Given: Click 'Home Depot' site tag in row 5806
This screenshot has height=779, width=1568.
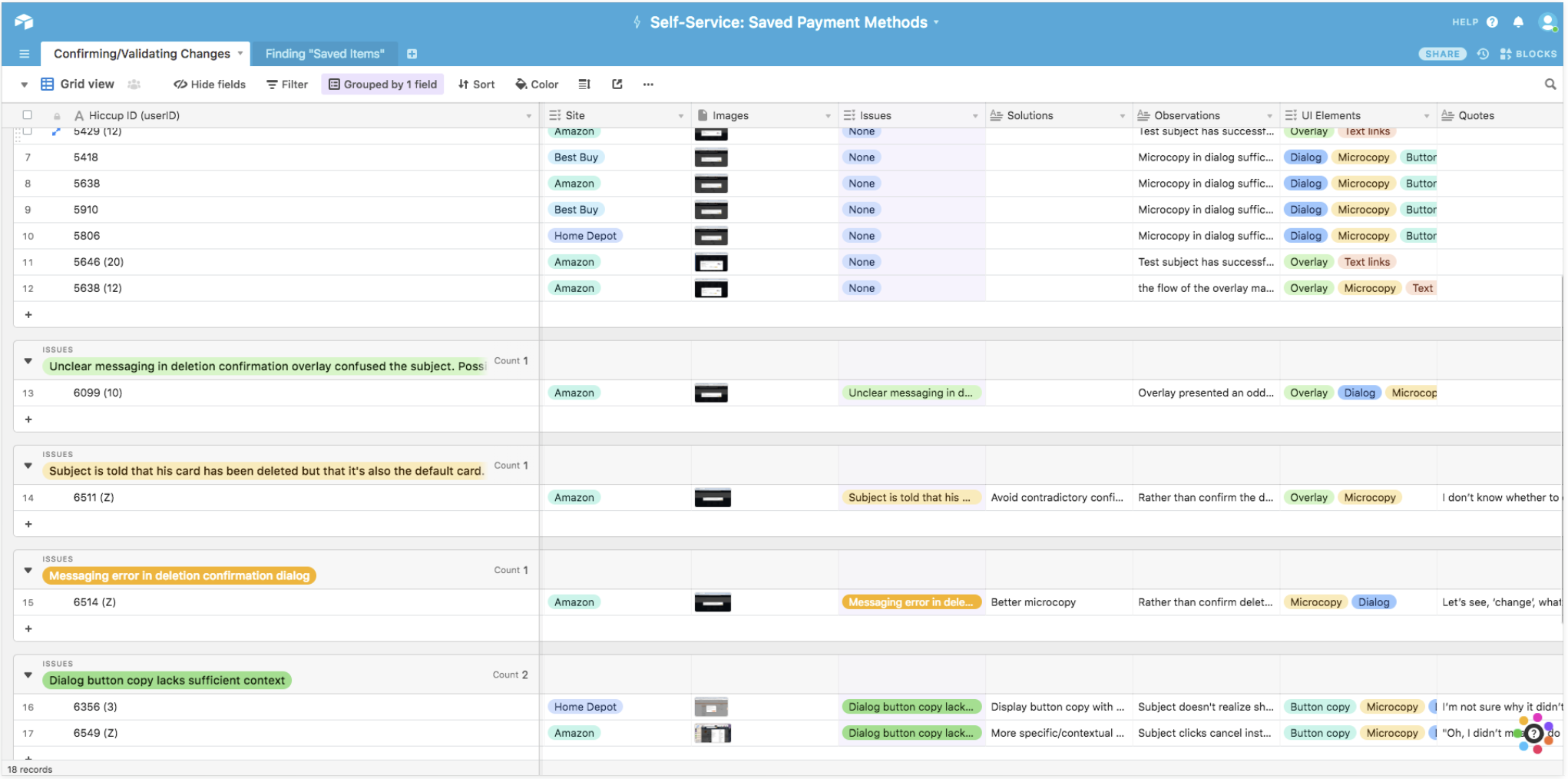Looking at the screenshot, I should pyautogui.click(x=585, y=236).
